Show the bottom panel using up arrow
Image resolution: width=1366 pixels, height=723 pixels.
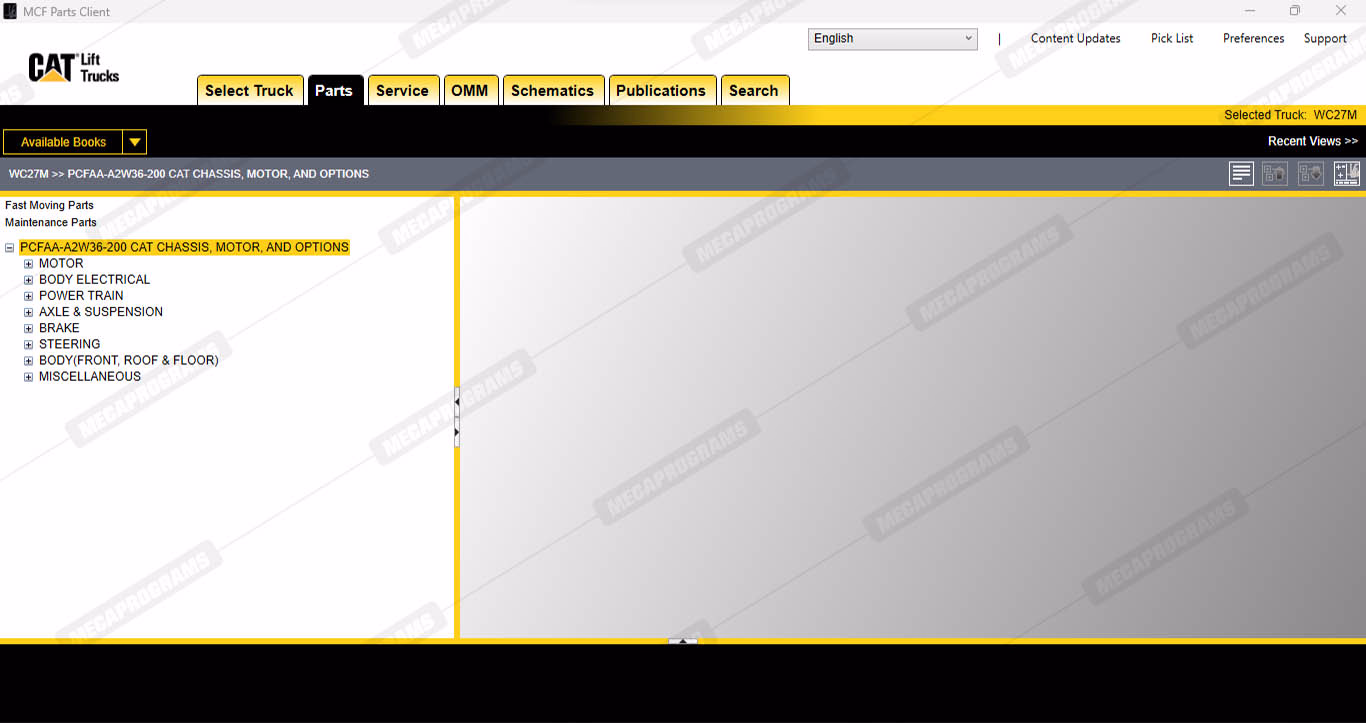pyautogui.click(x=683, y=641)
